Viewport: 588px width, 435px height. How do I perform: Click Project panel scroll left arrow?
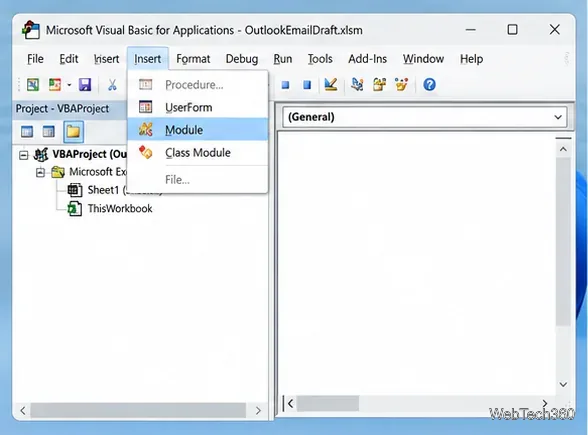(23, 410)
